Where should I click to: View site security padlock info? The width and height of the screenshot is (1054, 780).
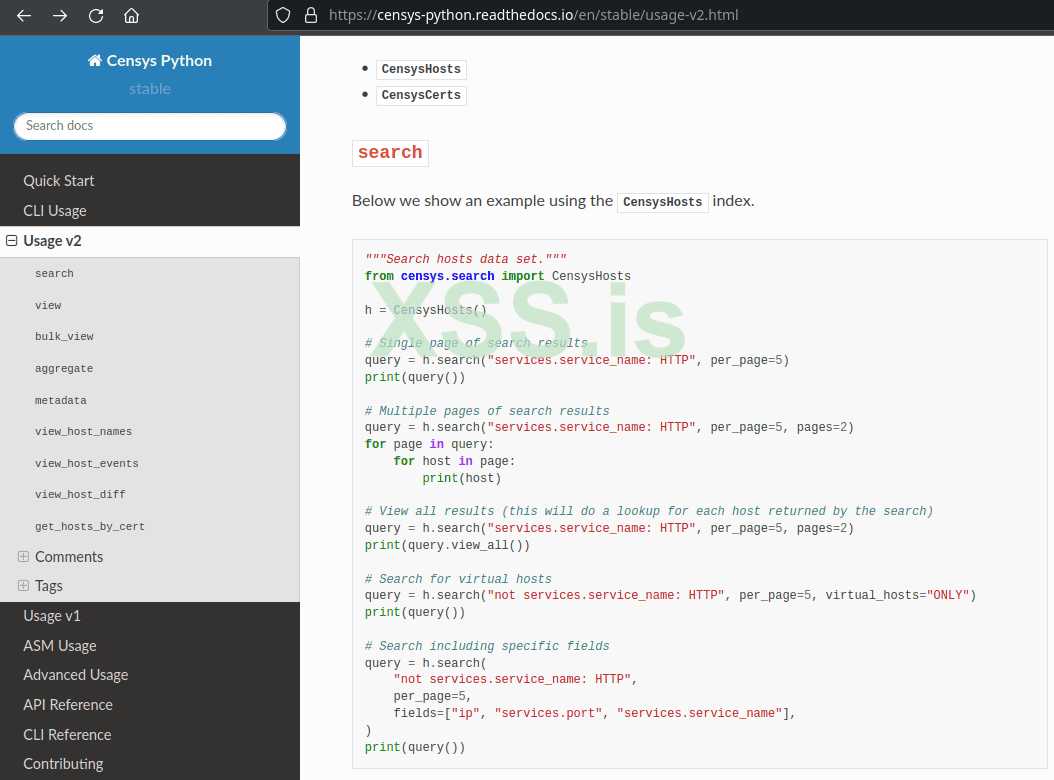[311, 15]
